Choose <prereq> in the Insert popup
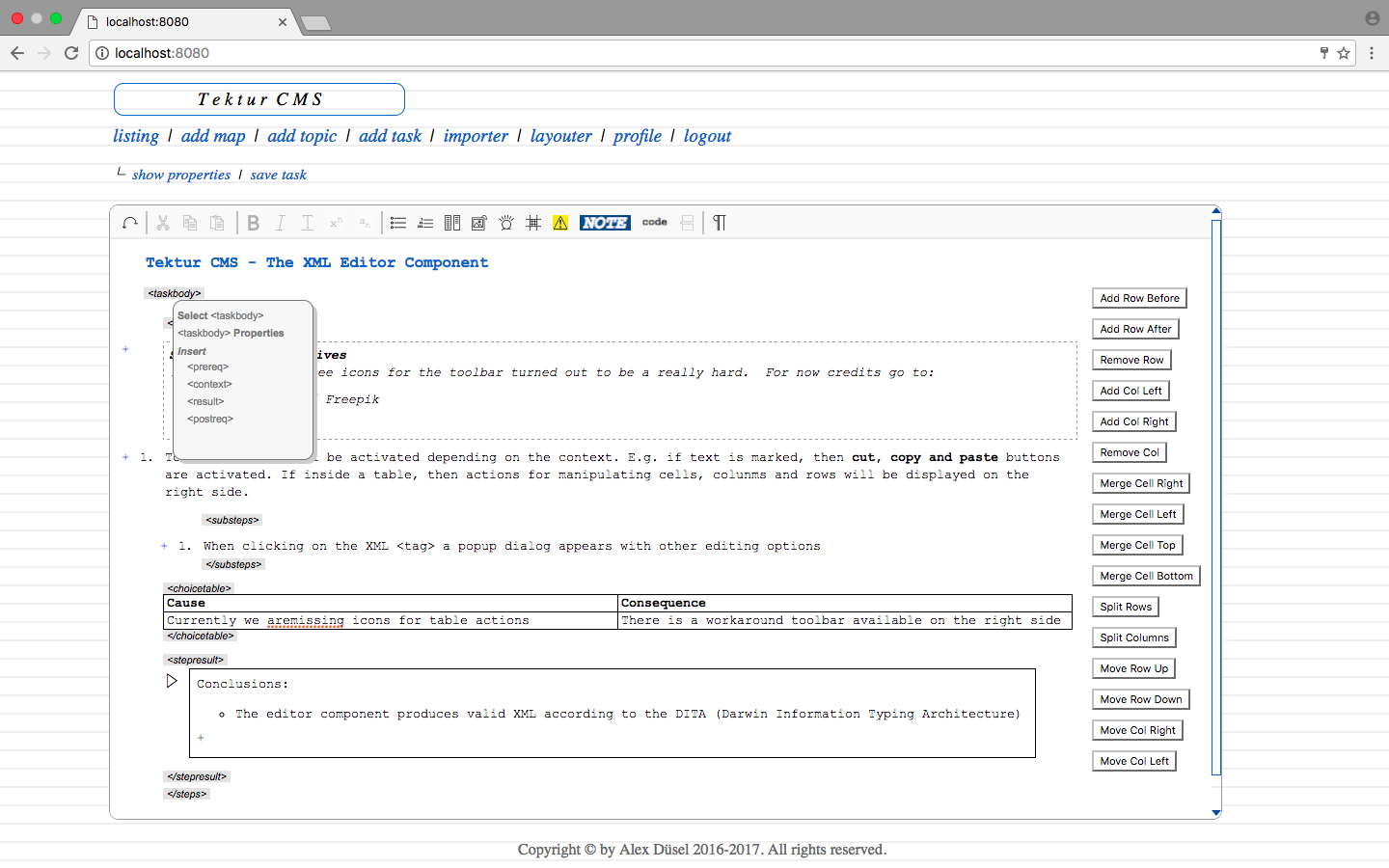Image resolution: width=1389 pixels, height=868 pixels. (208, 367)
